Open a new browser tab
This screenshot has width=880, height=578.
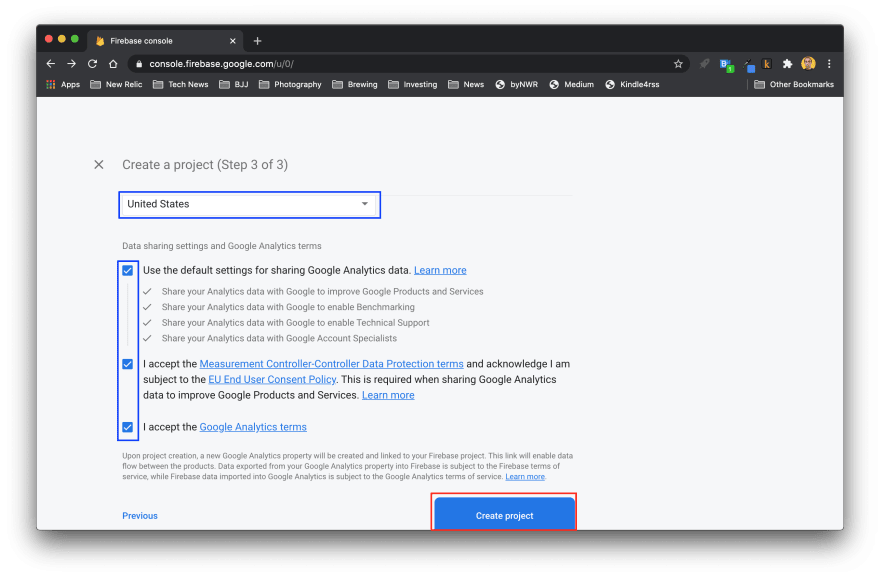point(257,41)
